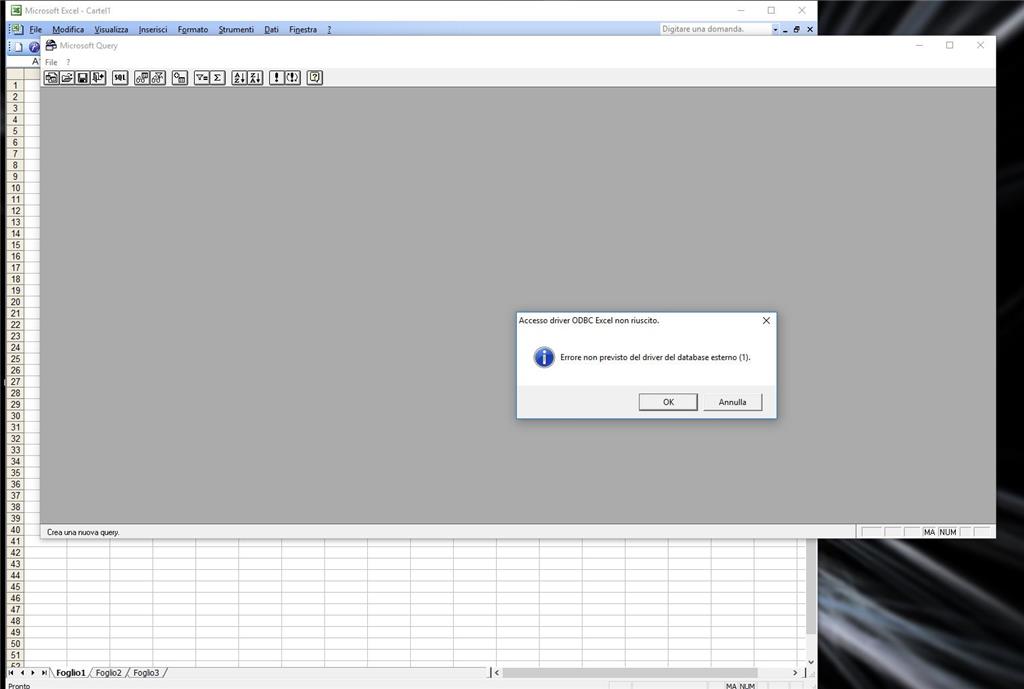Click the Microsoft Query title bar icon

[51, 45]
